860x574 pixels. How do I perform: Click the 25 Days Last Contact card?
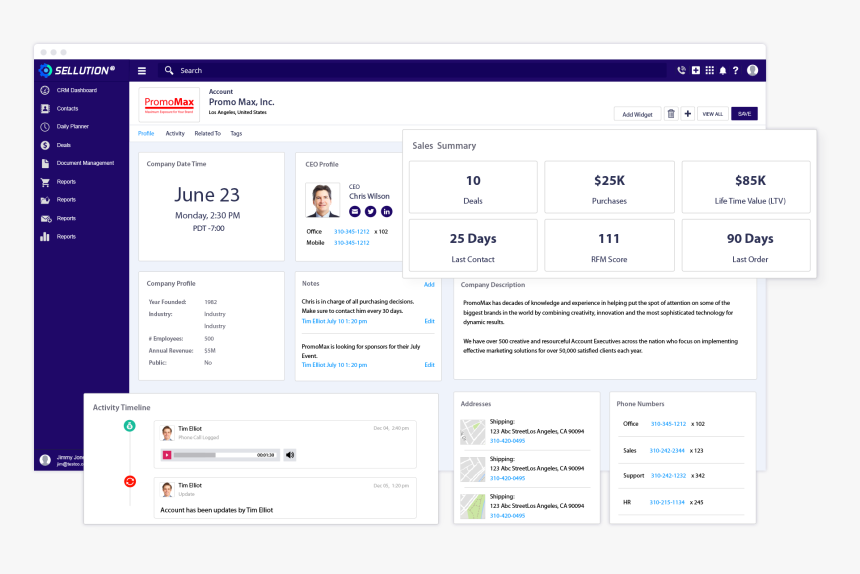[473, 246]
